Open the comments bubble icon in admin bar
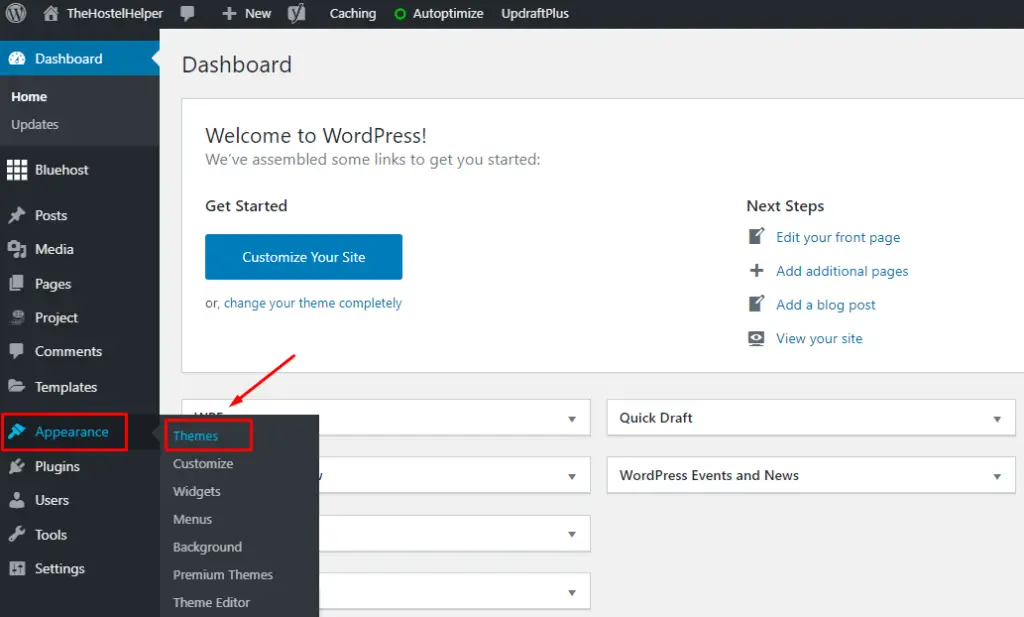This screenshot has width=1024, height=617. [187, 14]
